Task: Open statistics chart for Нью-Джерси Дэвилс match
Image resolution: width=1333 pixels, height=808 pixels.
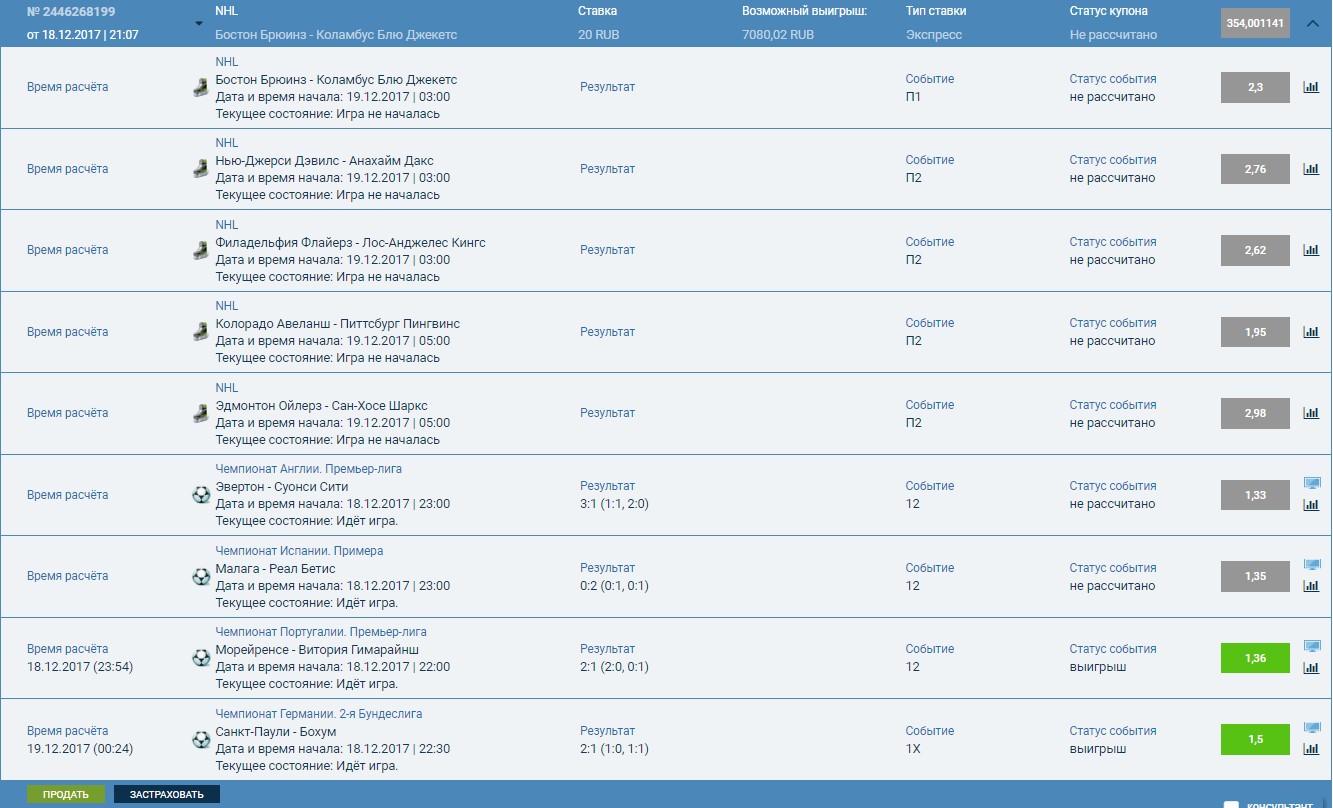Action: [x=1311, y=169]
